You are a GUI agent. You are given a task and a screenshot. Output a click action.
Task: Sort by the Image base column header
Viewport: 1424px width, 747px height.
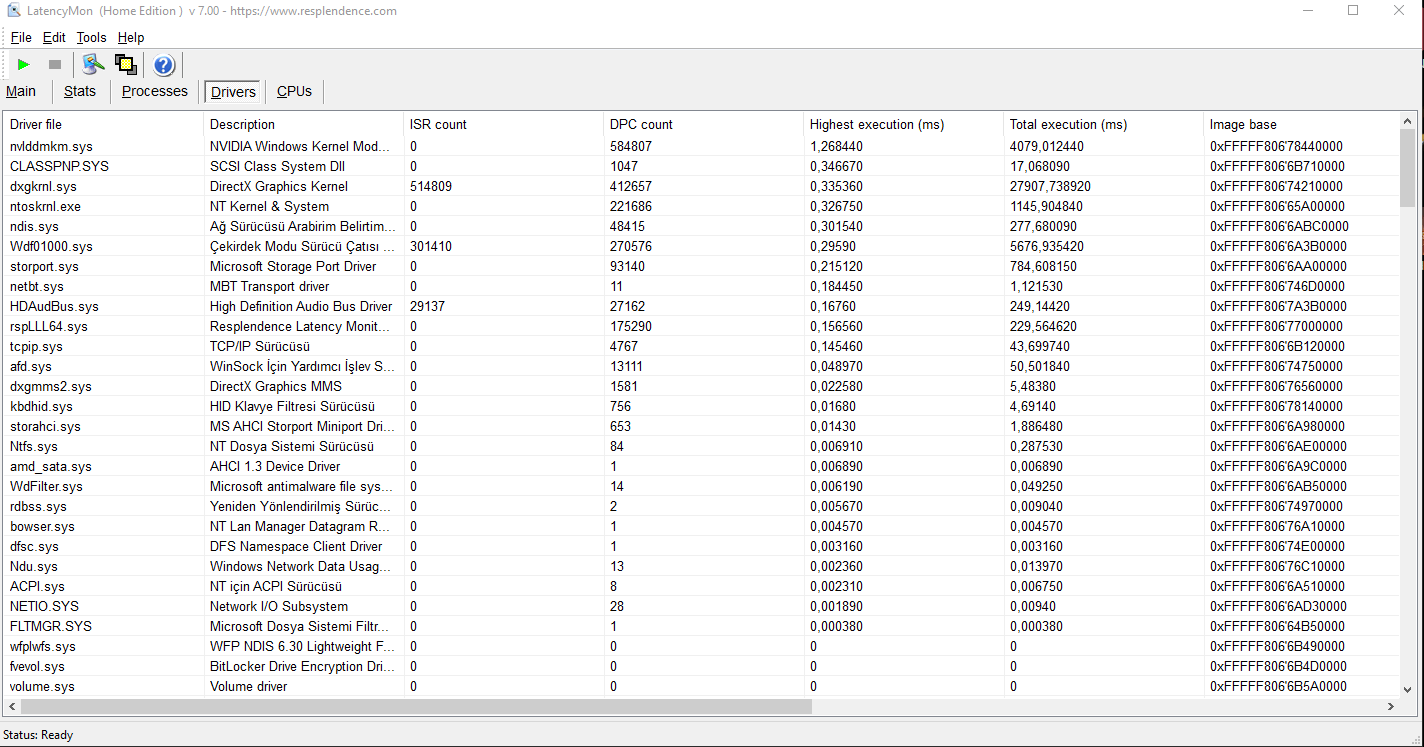(x=1302, y=124)
